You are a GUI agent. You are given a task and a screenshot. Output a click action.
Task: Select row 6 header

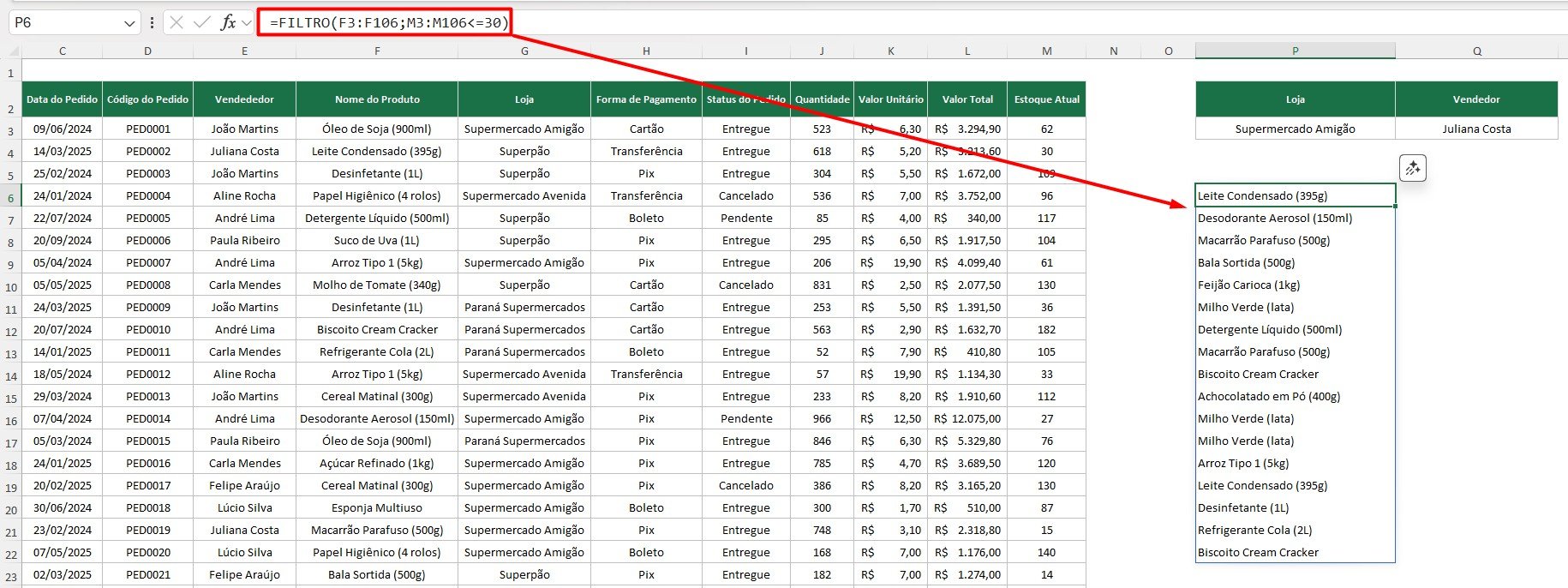(11, 198)
